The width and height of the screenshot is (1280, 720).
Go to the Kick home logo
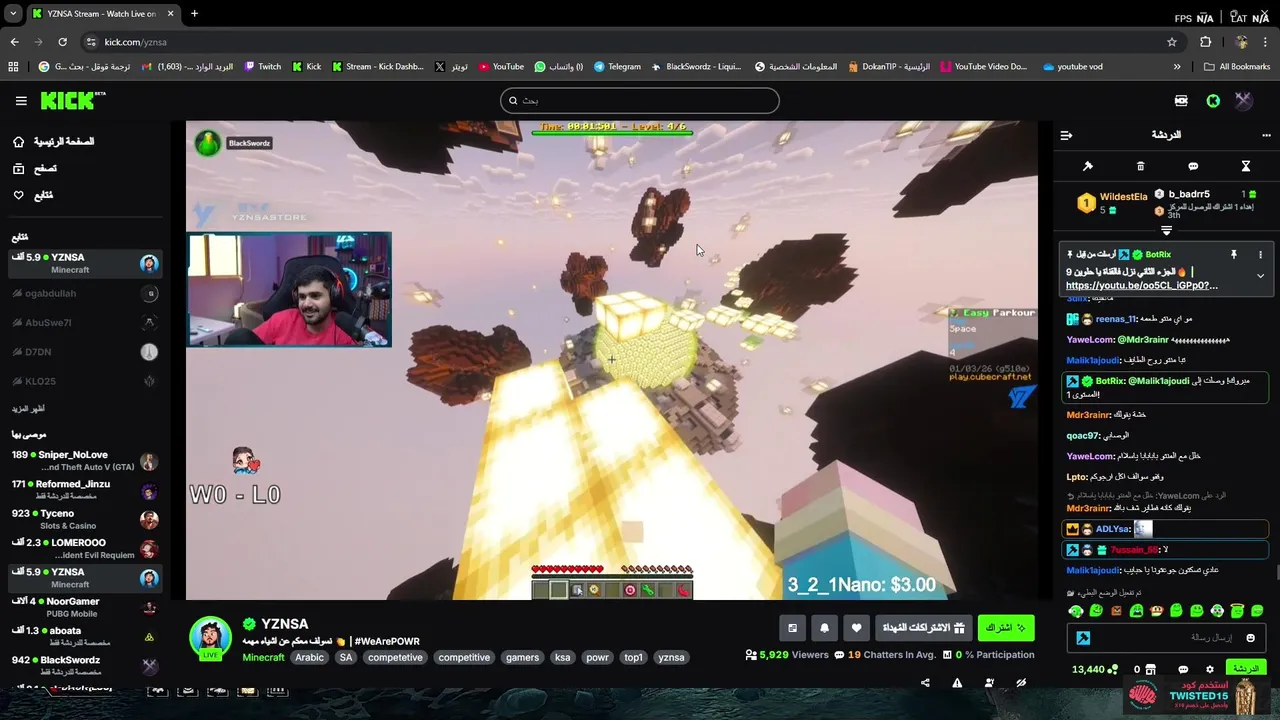pos(72,100)
